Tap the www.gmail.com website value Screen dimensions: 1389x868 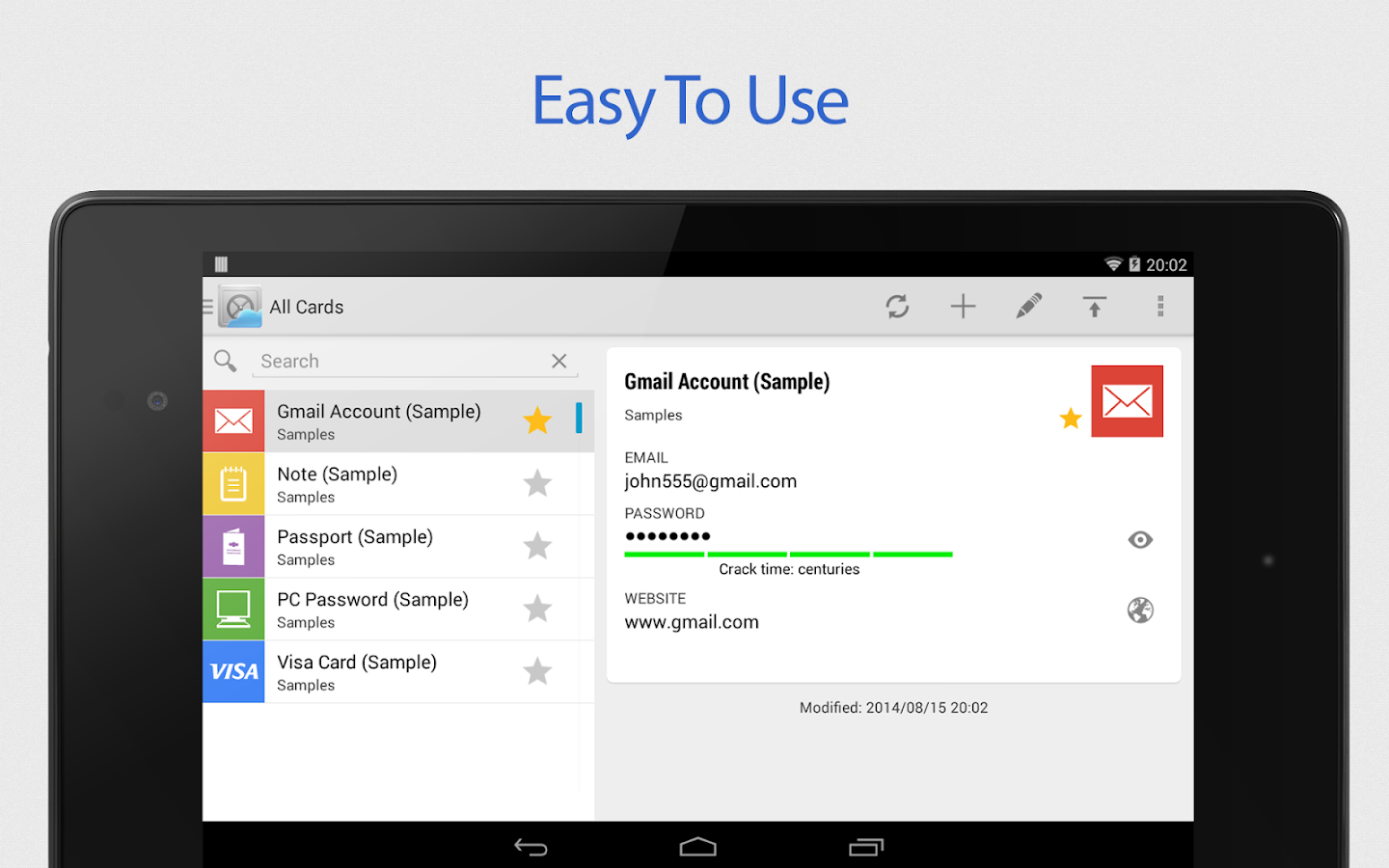[x=692, y=622]
